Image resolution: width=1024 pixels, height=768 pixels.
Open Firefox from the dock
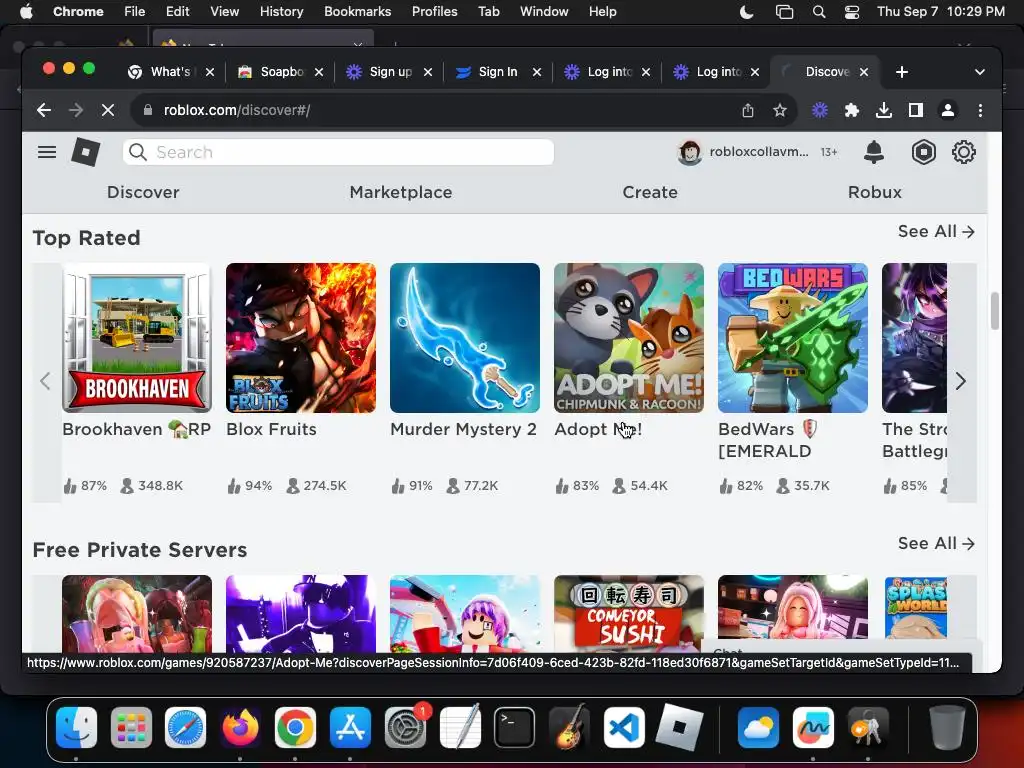point(240,727)
